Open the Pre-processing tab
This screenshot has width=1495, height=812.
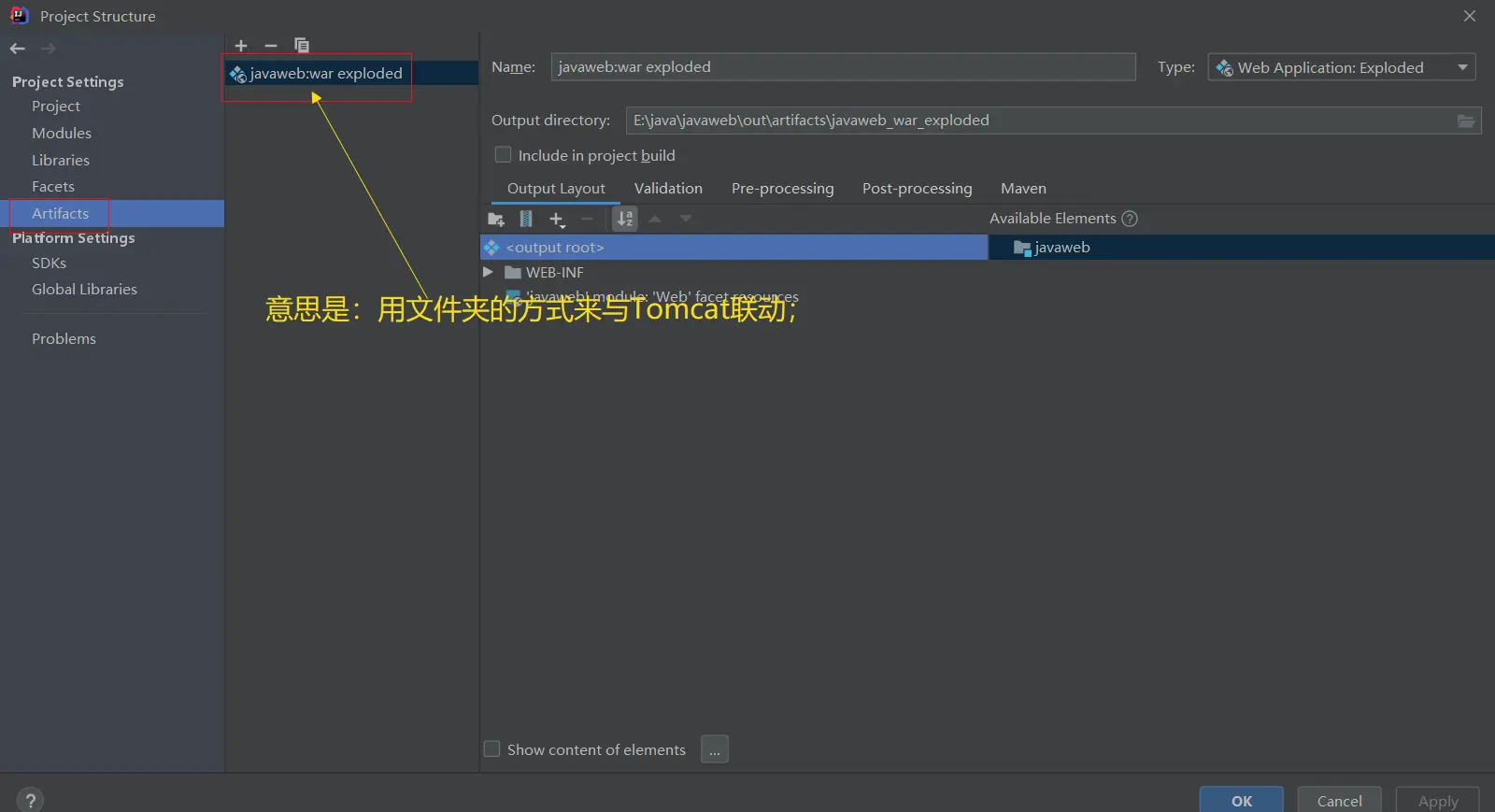(x=782, y=189)
